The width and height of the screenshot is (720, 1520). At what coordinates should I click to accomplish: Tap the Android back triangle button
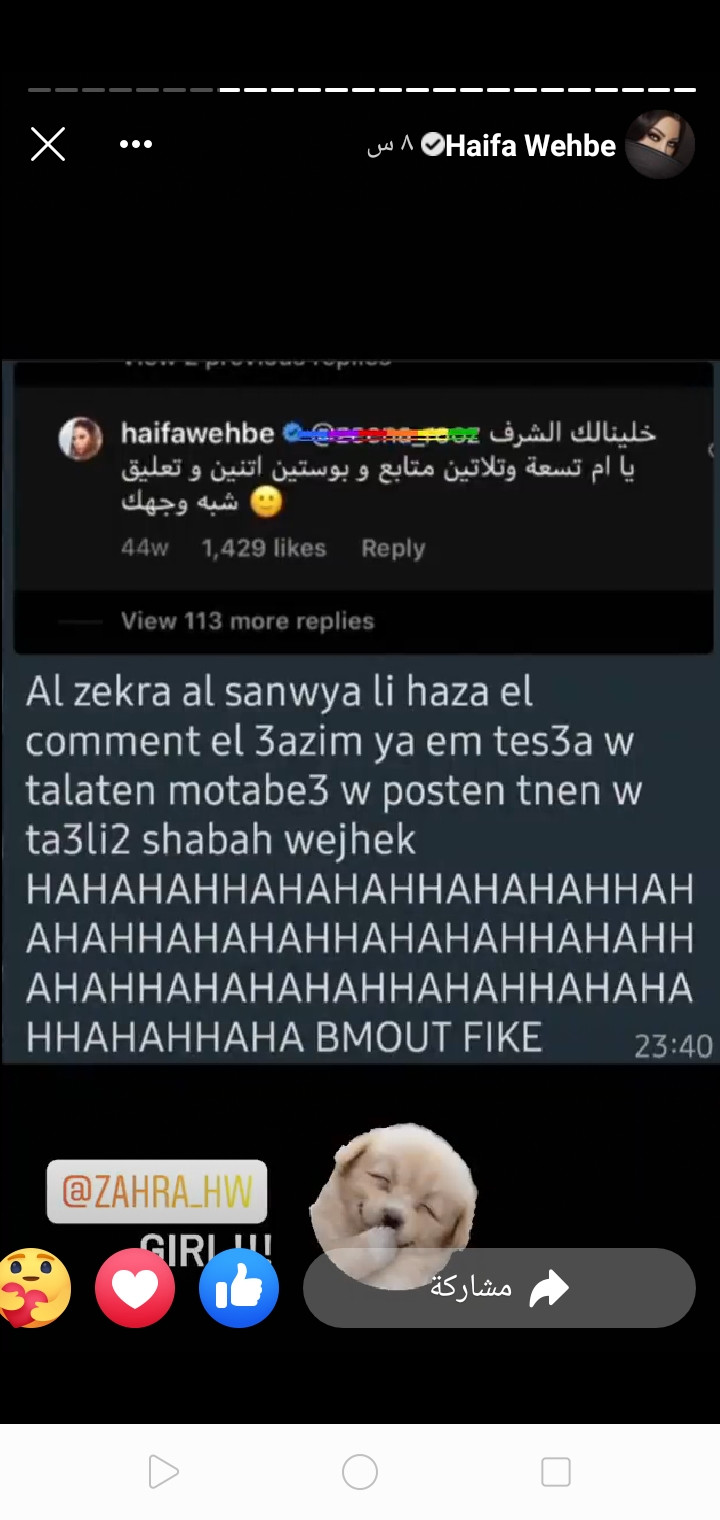[162, 1472]
